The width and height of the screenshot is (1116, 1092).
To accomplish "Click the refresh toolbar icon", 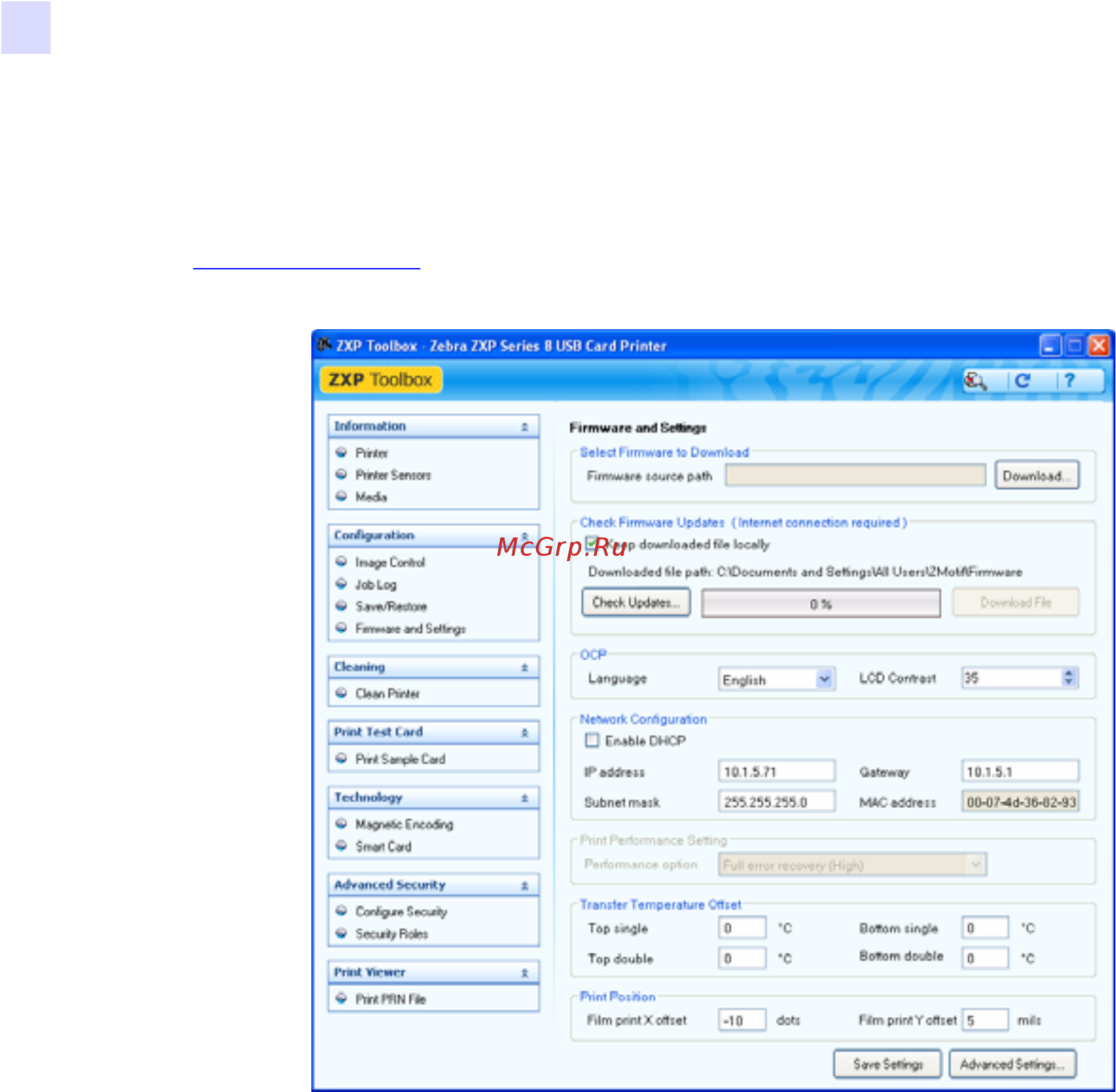I will point(1022,380).
